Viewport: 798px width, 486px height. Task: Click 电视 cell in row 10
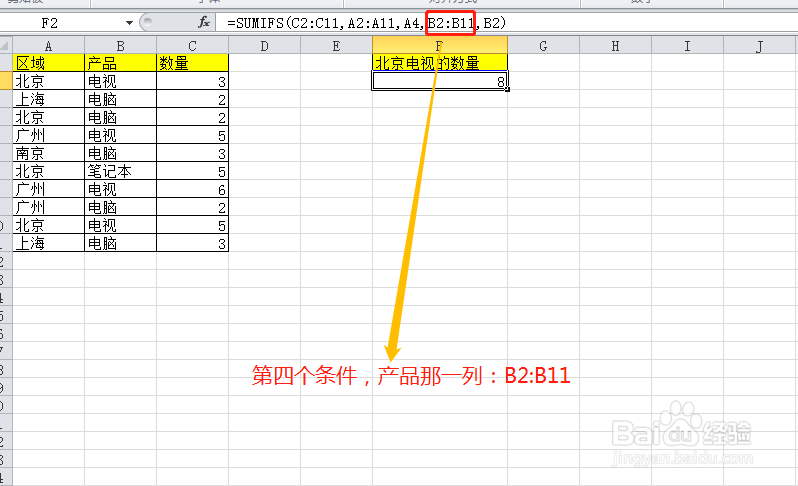[x=121, y=225]
